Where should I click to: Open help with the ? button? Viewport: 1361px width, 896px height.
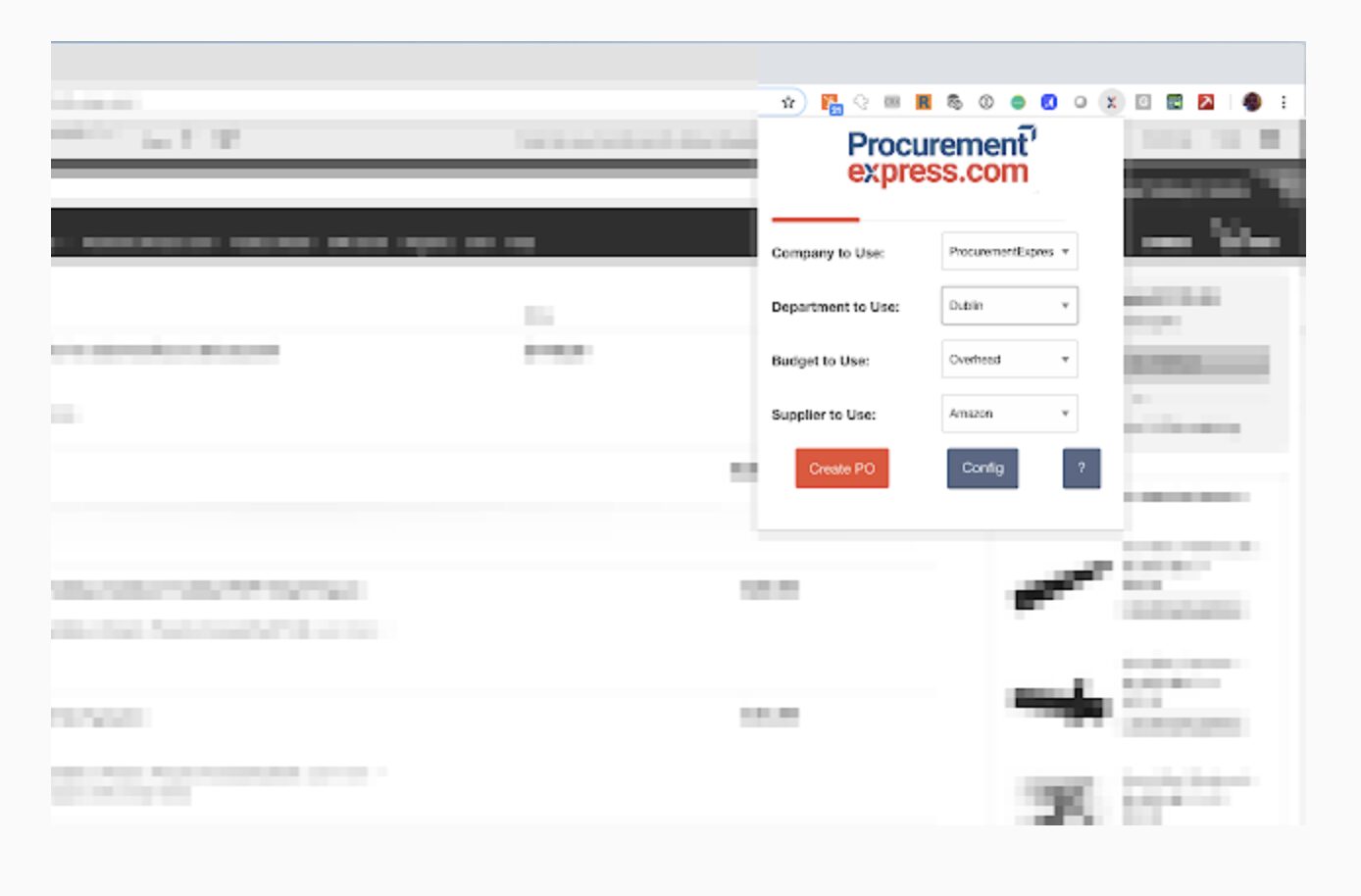[1082, 469]
